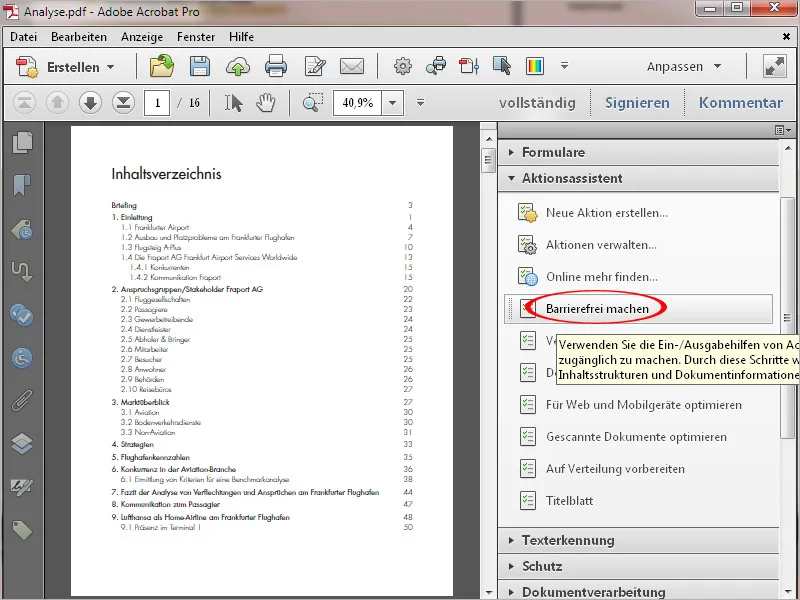Viewport: 800px width, 600px height.
Task: Click Aktionen verwalten
Action: coord(601,245)
